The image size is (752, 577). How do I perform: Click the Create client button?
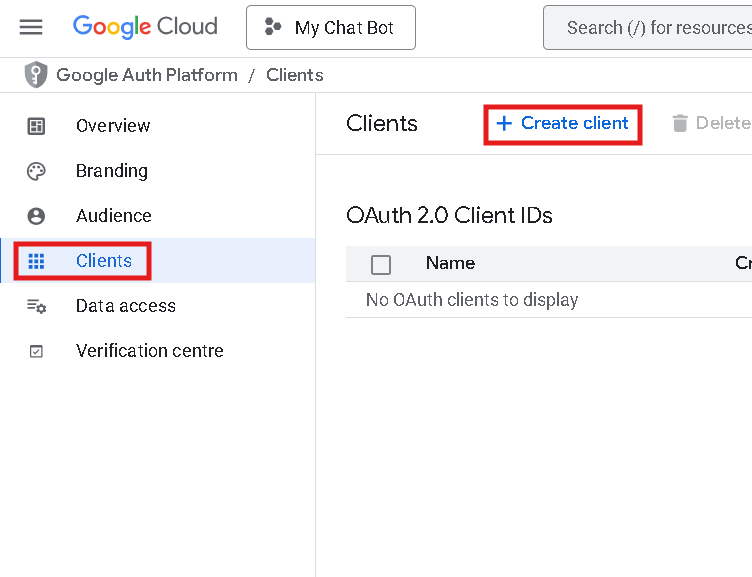pos(563,123)
